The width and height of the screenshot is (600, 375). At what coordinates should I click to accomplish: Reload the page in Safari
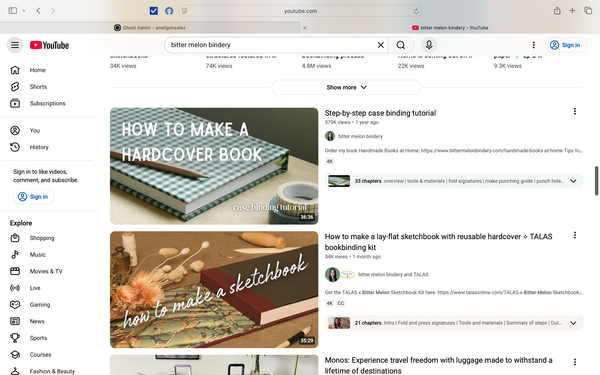pyautogui.click(x=416, y=11)
